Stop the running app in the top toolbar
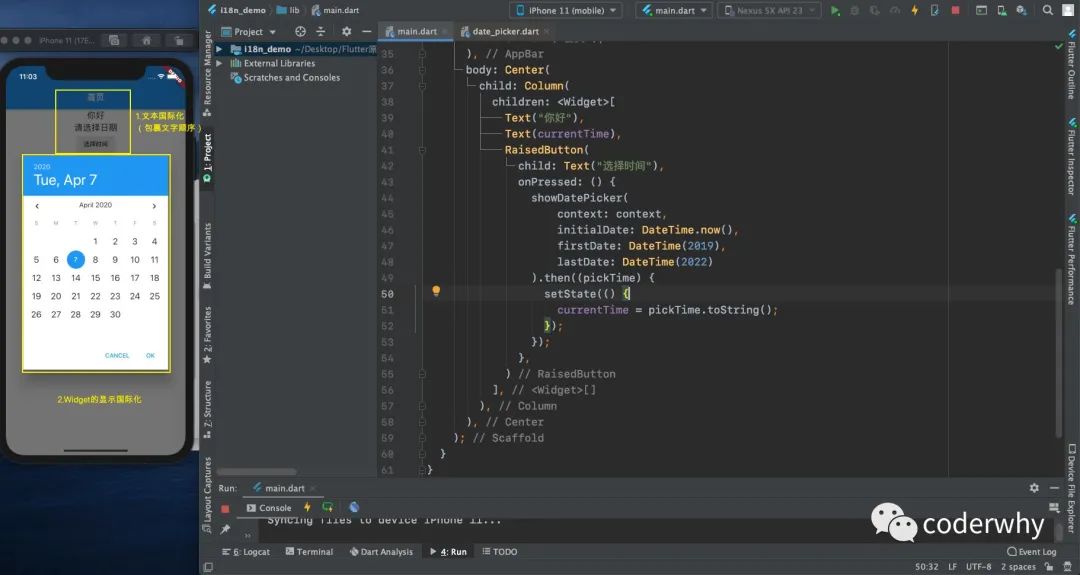This screenshot has height=575, width=1080. pos(955,10)
